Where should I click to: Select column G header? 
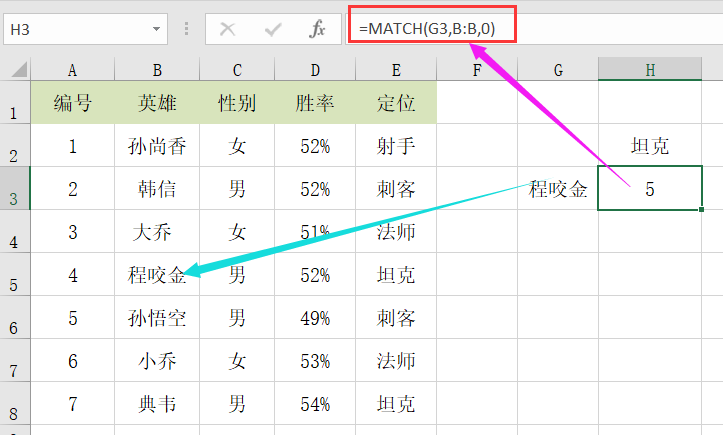(x=558, y=70)
